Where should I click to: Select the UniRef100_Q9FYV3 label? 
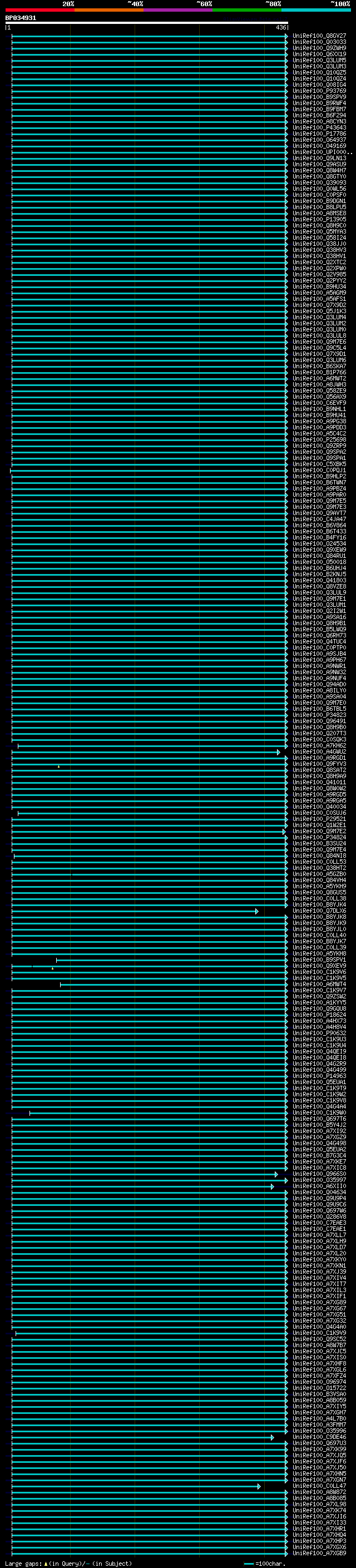(x=319, y=764)
